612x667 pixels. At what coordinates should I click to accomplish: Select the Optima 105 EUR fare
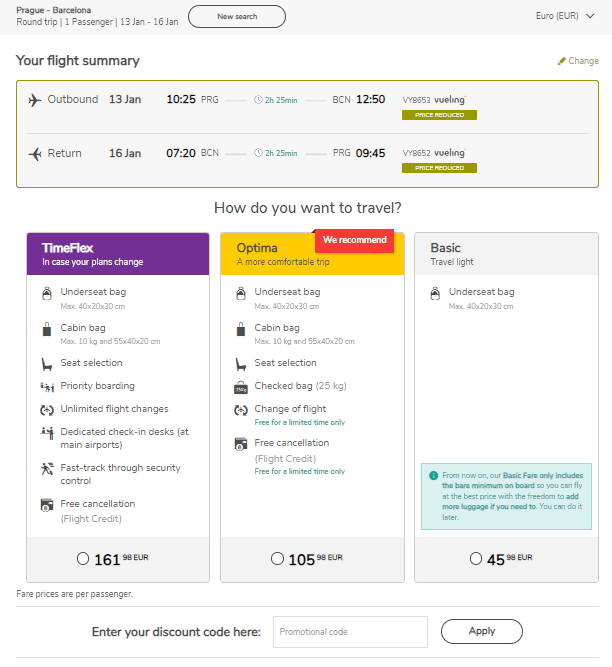(277, 558)
